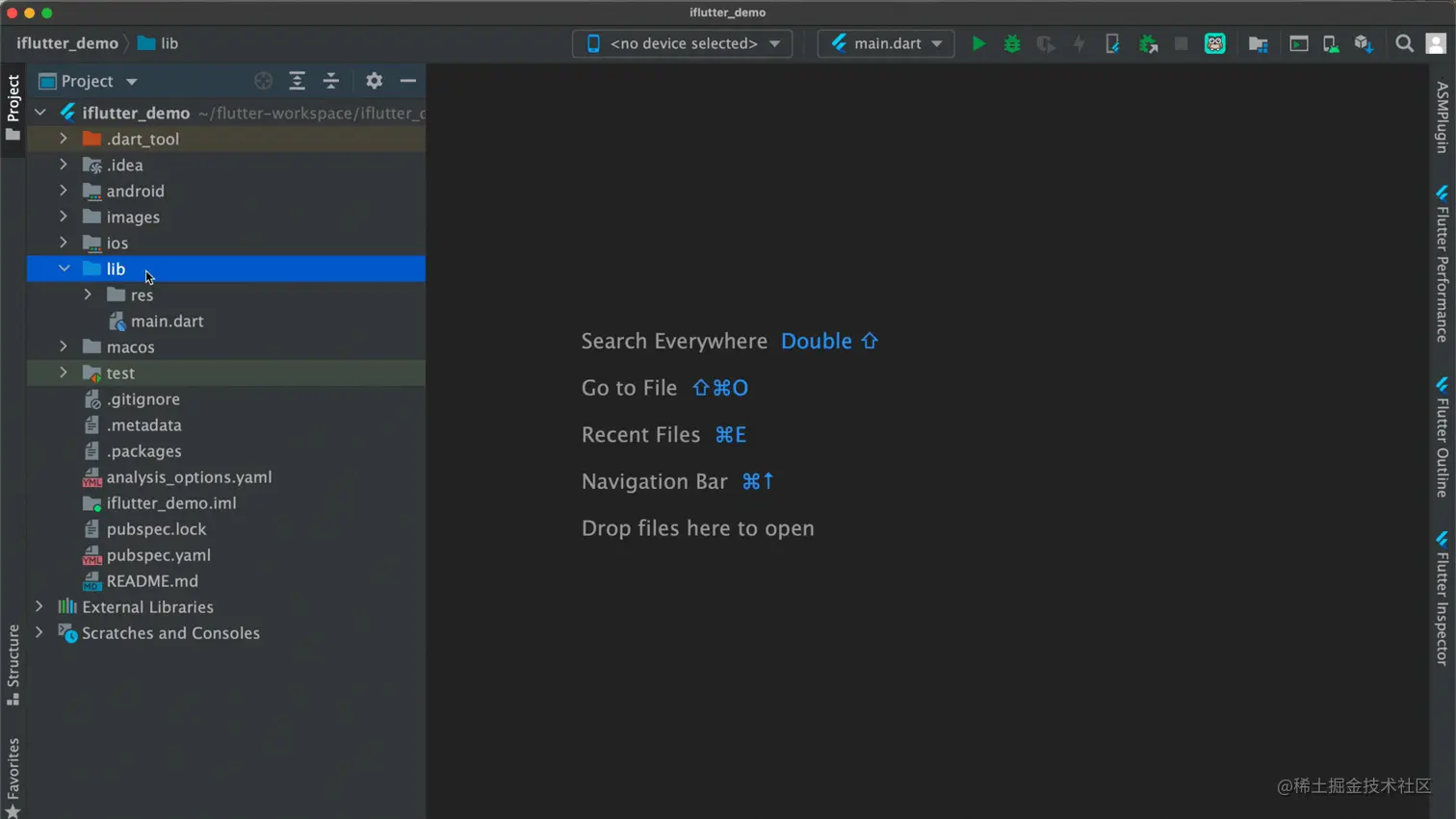
Task: Click the owl plugin icon in toolbar
Action: click(1215, 43)
